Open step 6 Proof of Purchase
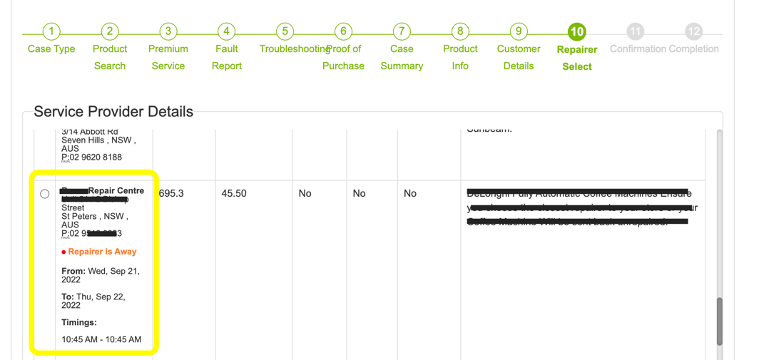Image resolution: width=760 pixels, height=360 pixels. (x=343, y=32)
